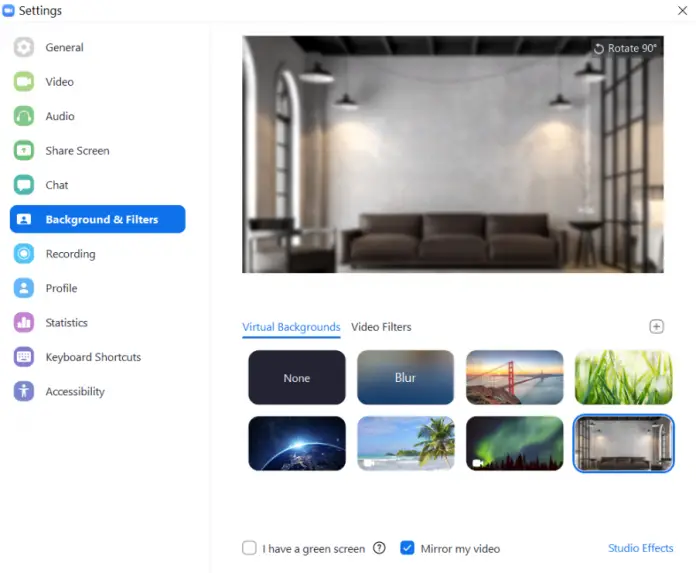Switch to the Virtual Backgrounds tab
Screen dimensions: 696x573
pyautogui.click(x=291, y=327)
